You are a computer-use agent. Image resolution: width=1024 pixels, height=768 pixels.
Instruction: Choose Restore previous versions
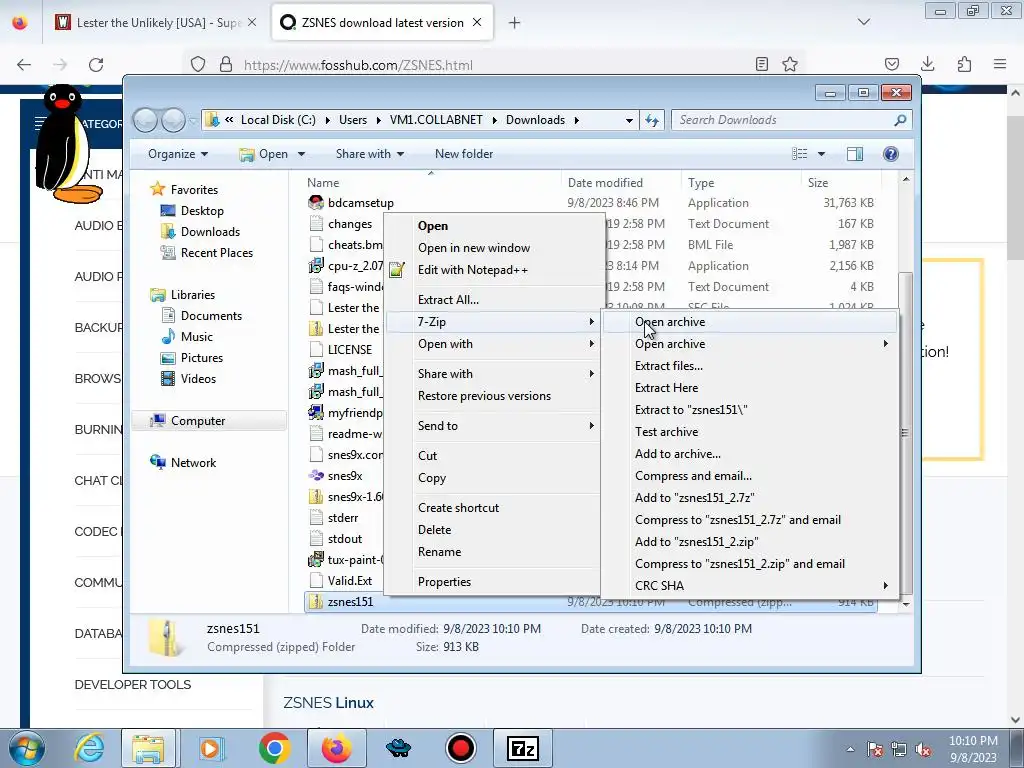coord(485,396)
